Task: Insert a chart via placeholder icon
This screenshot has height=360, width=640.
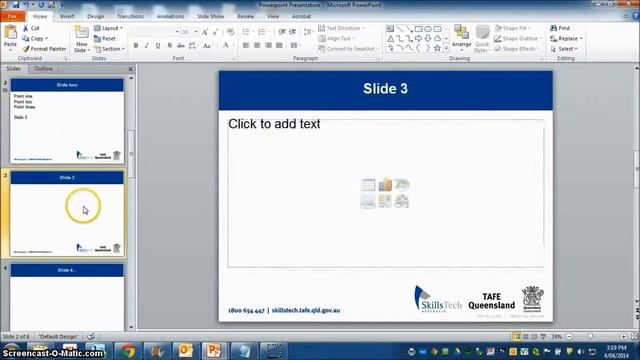Action: point(385,184)
